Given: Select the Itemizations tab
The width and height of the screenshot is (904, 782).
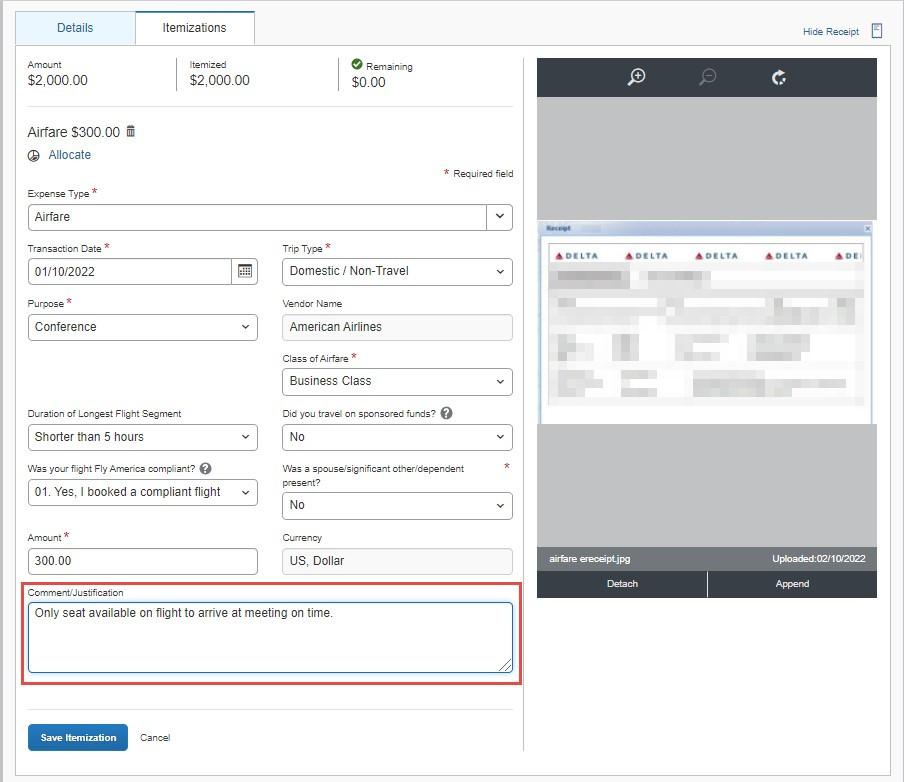Looking at the screenshot, I should (x=194, y=28).
